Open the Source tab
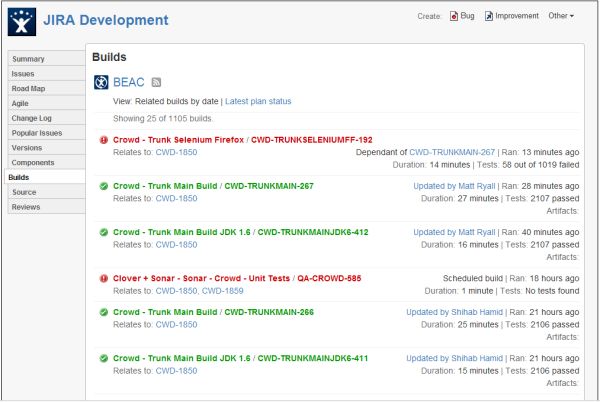Viewport: 600px width, 402px height. pyautogui.click(x=46, y=192)
